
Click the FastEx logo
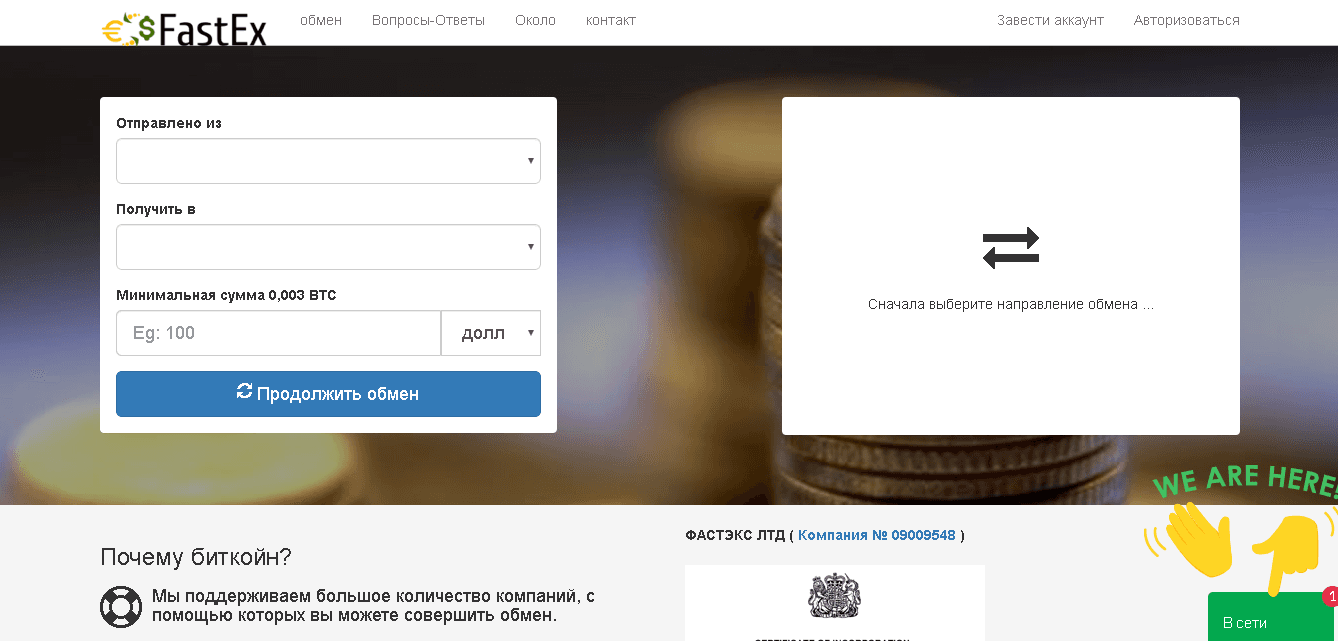(x=184, y=28)
